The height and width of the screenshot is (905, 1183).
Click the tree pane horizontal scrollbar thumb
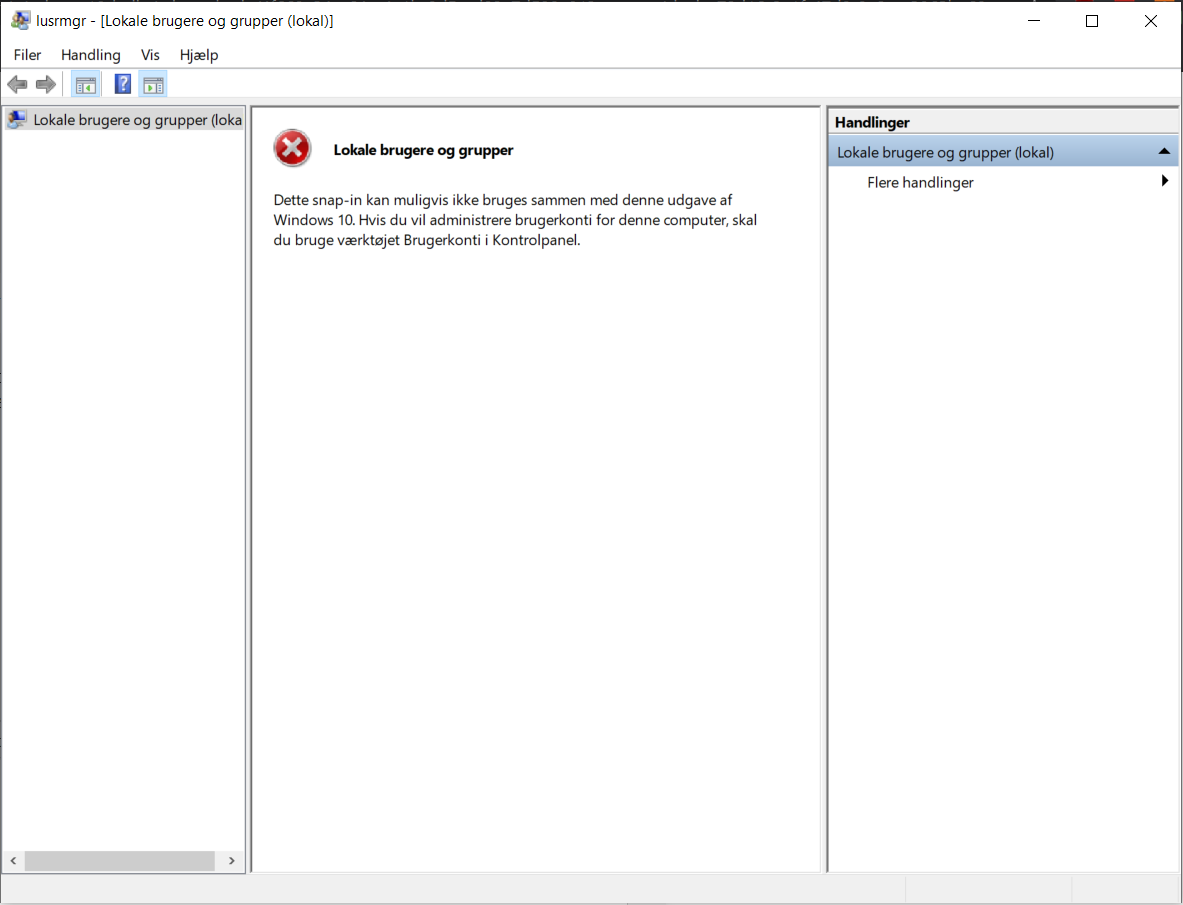pos(119,861)
